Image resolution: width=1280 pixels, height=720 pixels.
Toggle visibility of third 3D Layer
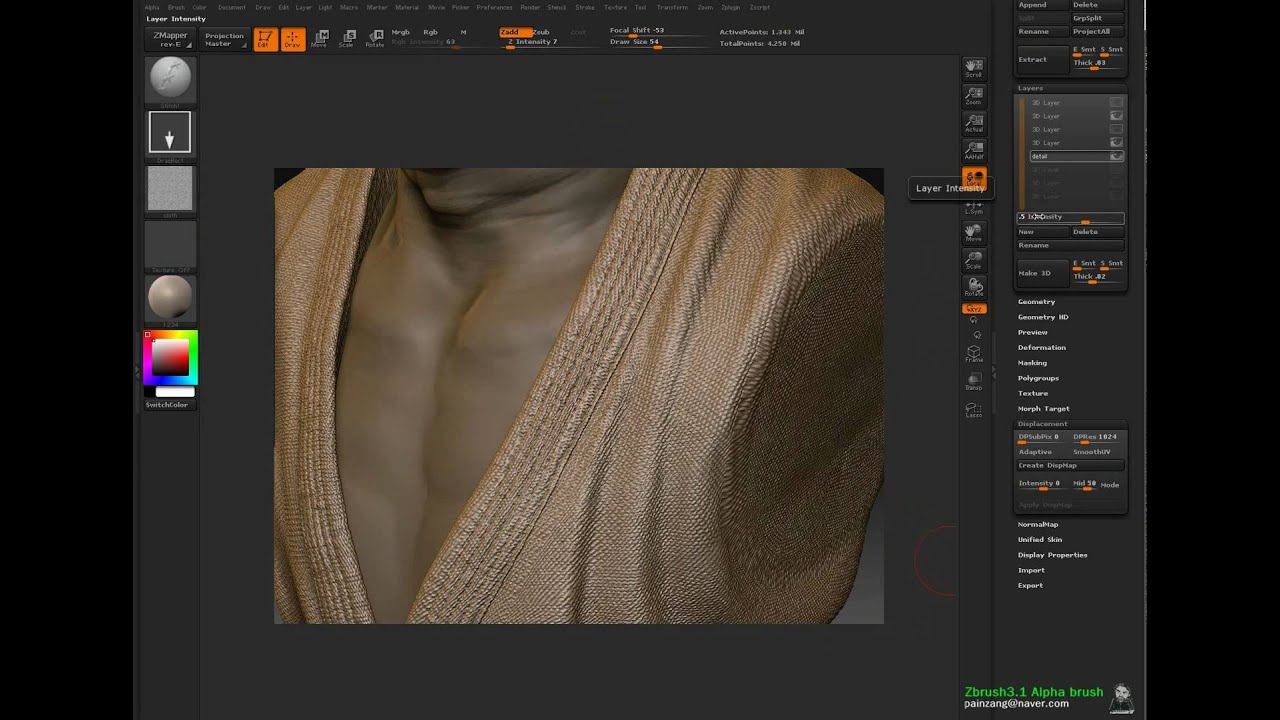click(x=1116, y=129)
